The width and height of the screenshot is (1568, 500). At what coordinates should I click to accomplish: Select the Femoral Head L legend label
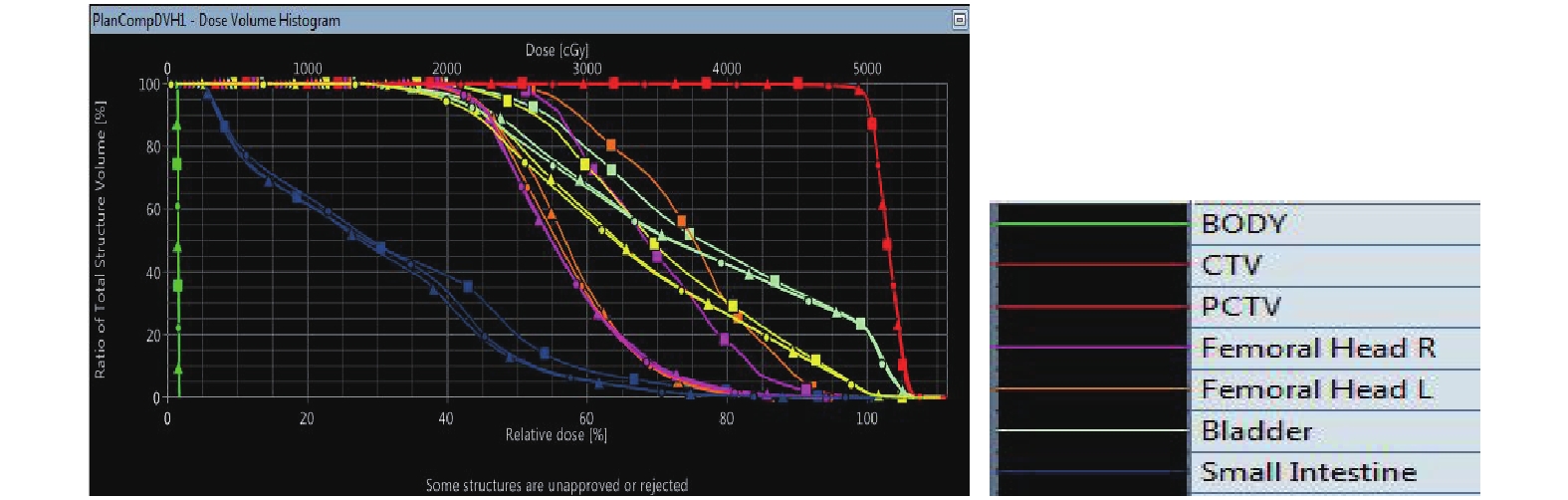point(1316,389)
